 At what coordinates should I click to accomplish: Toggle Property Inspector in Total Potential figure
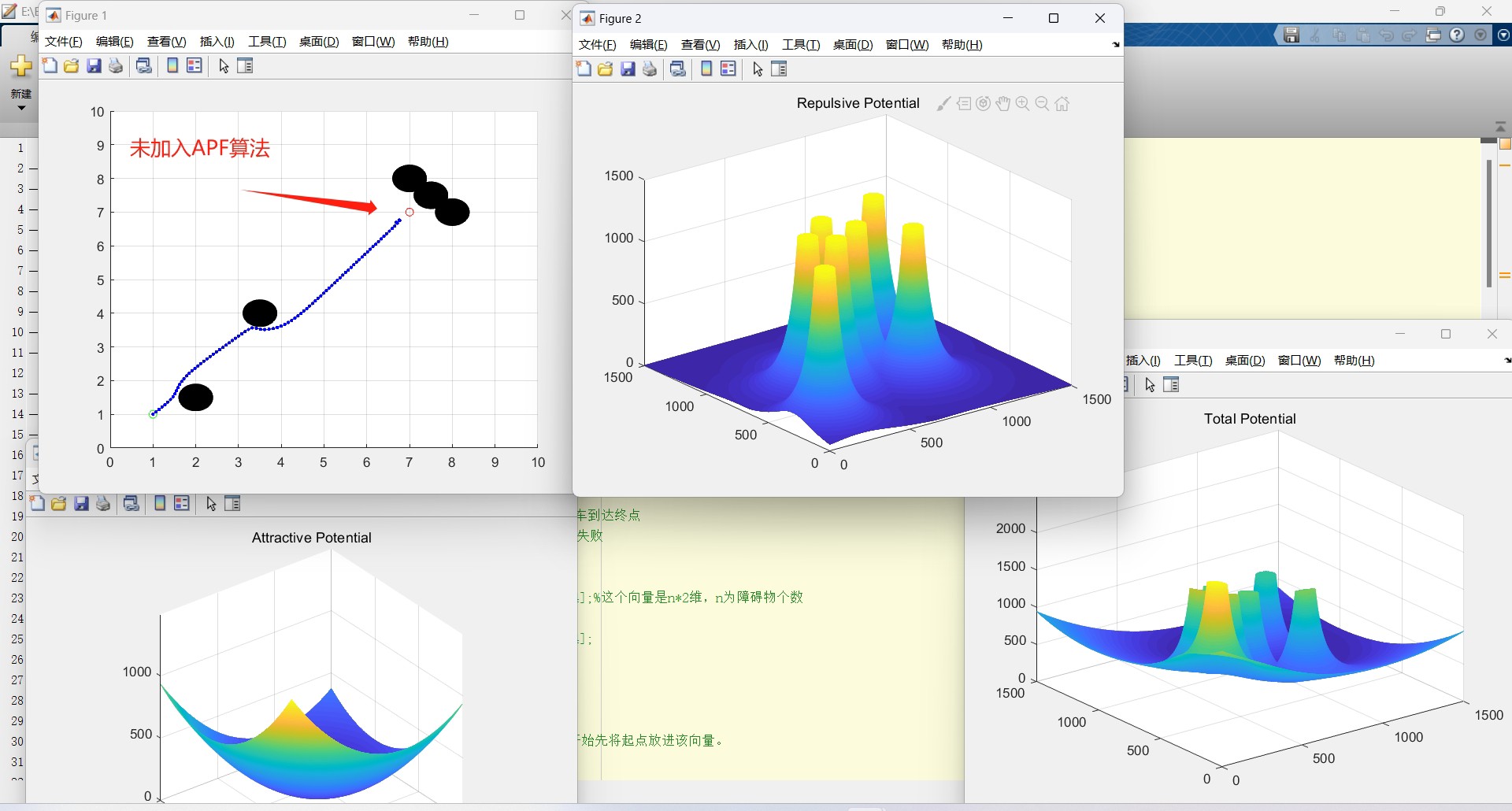pos(1171,385)
